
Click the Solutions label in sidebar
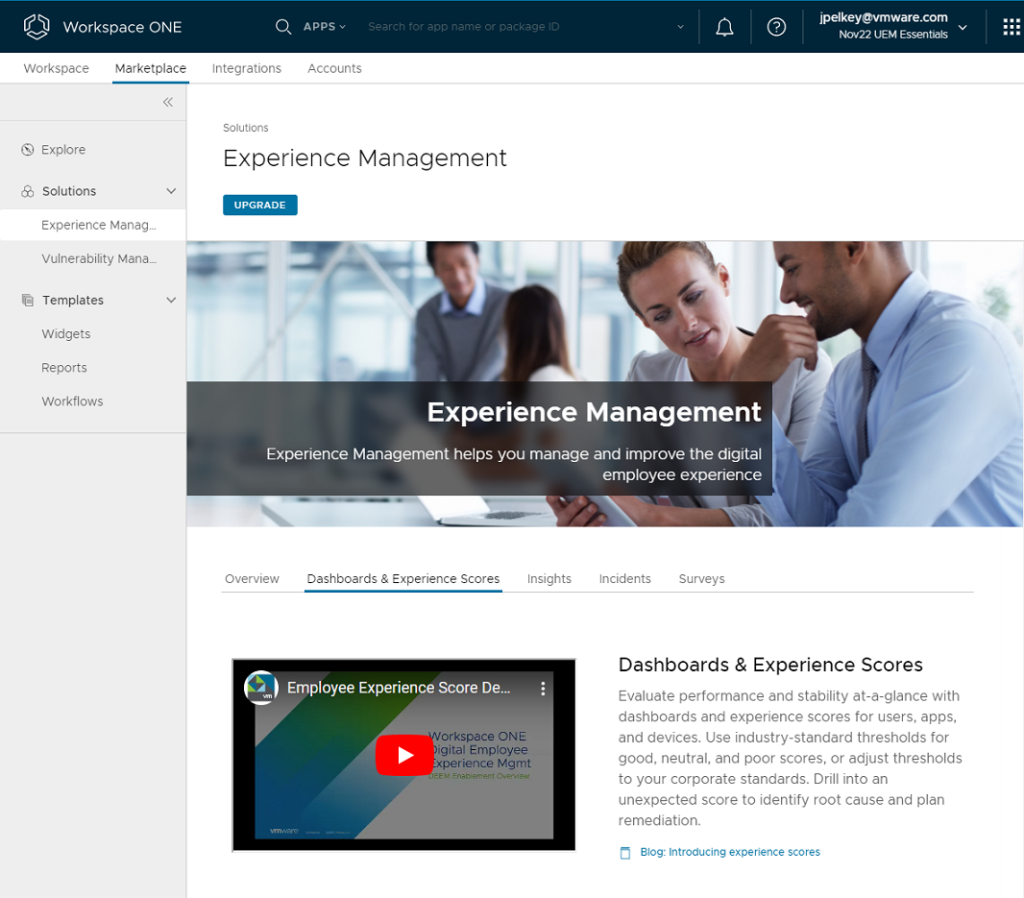coord(69,191)
